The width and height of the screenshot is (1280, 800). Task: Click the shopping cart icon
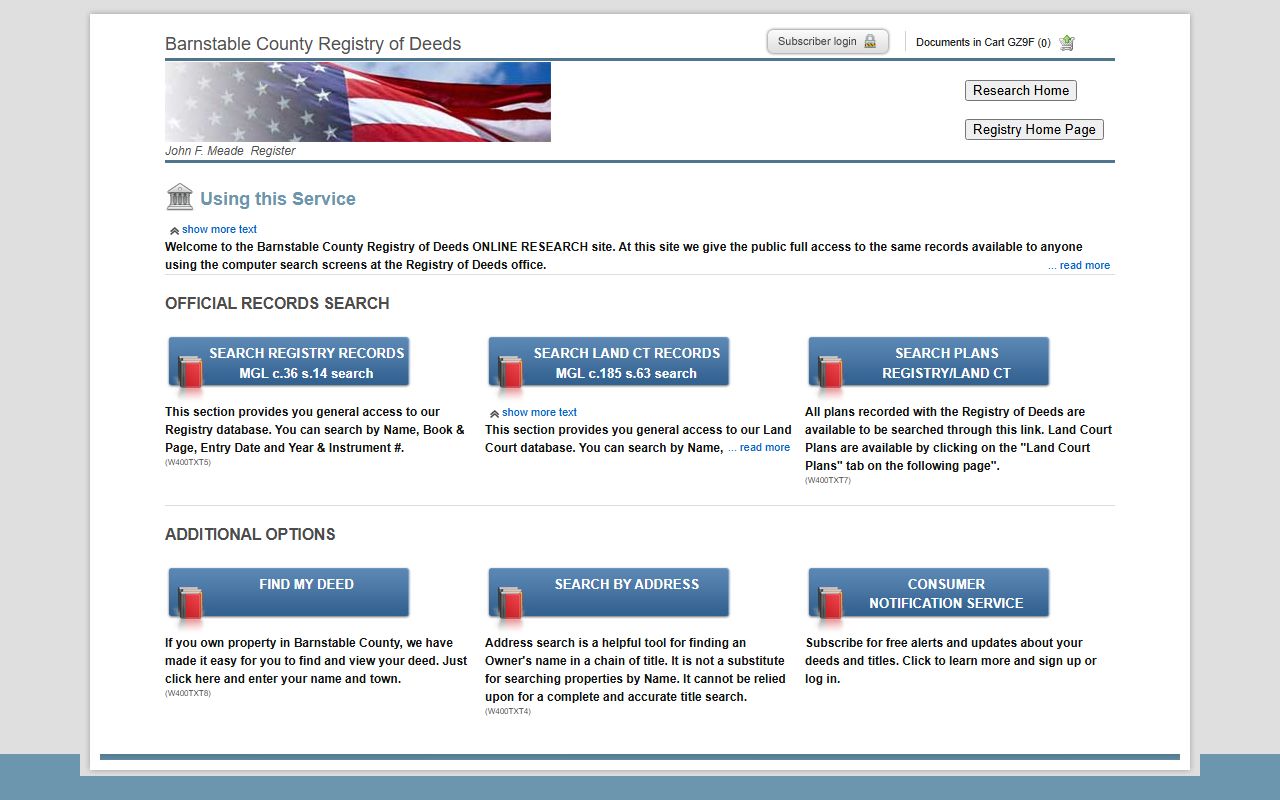tap(1066, 42)
